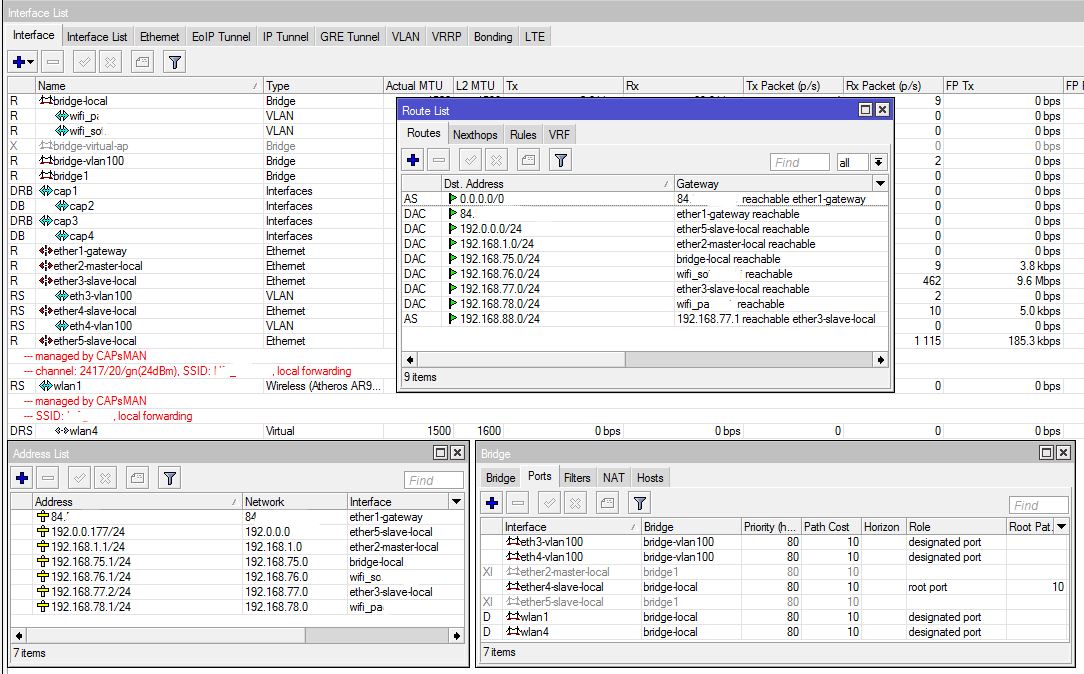Click enable checkmark in Bridge Ports toolbar
This screenshot has height=674, width=1084.
pyautogui.click(x=549, y=503)
